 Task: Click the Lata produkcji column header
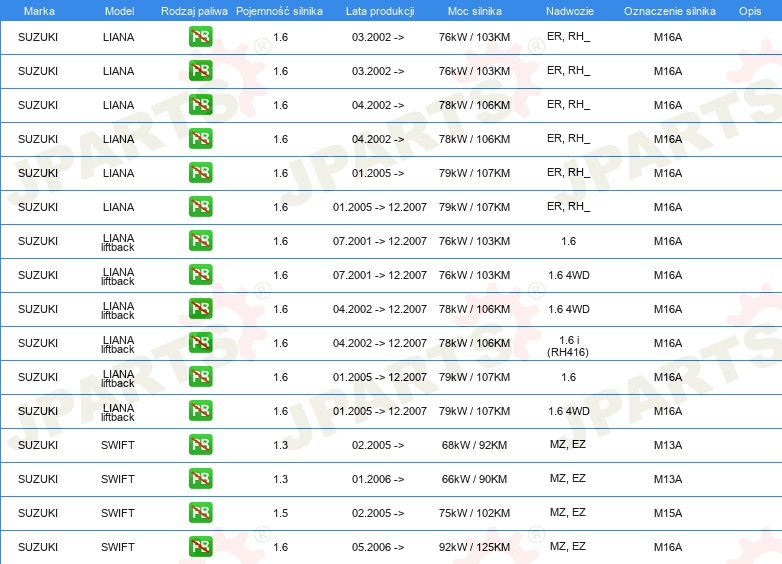click(380, 11)
